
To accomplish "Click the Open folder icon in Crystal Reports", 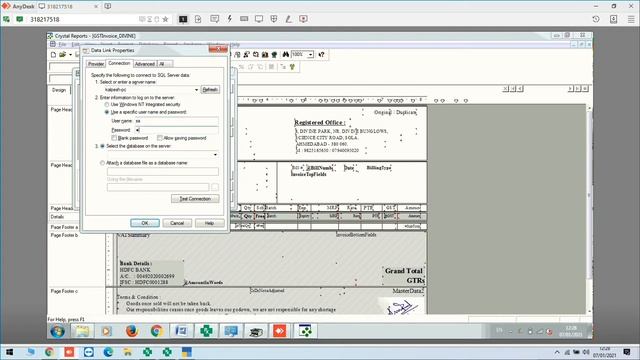I will (62, 54).
